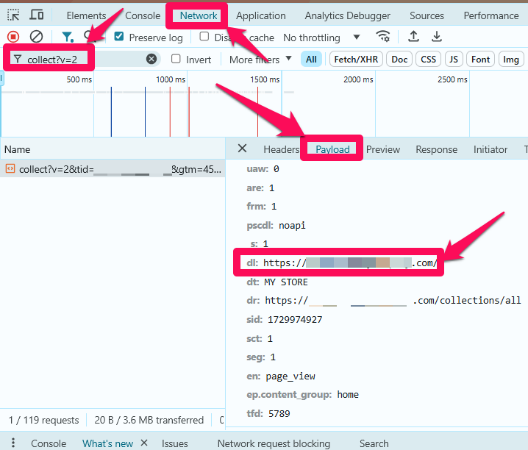Open the Initiator tab
The height and width of the screenshot is (450, 528).
coord(490,149)
